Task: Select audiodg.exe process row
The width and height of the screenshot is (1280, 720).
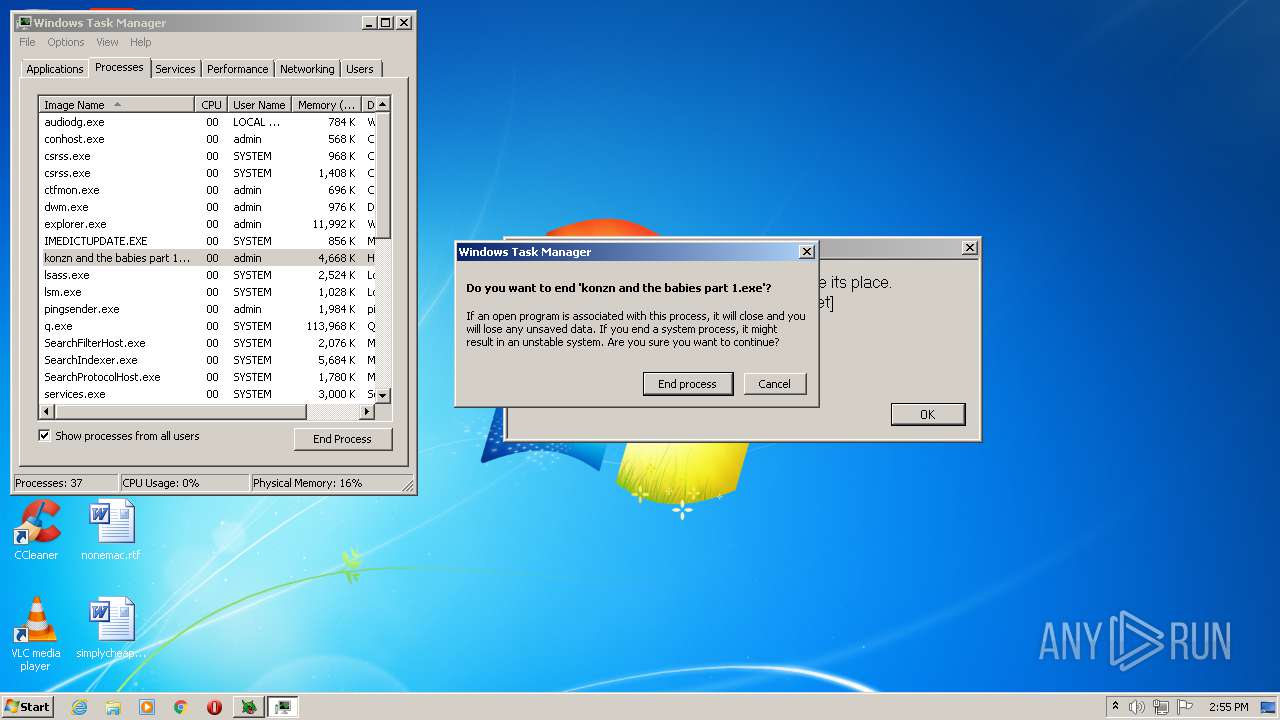Action: coord(207,122)
